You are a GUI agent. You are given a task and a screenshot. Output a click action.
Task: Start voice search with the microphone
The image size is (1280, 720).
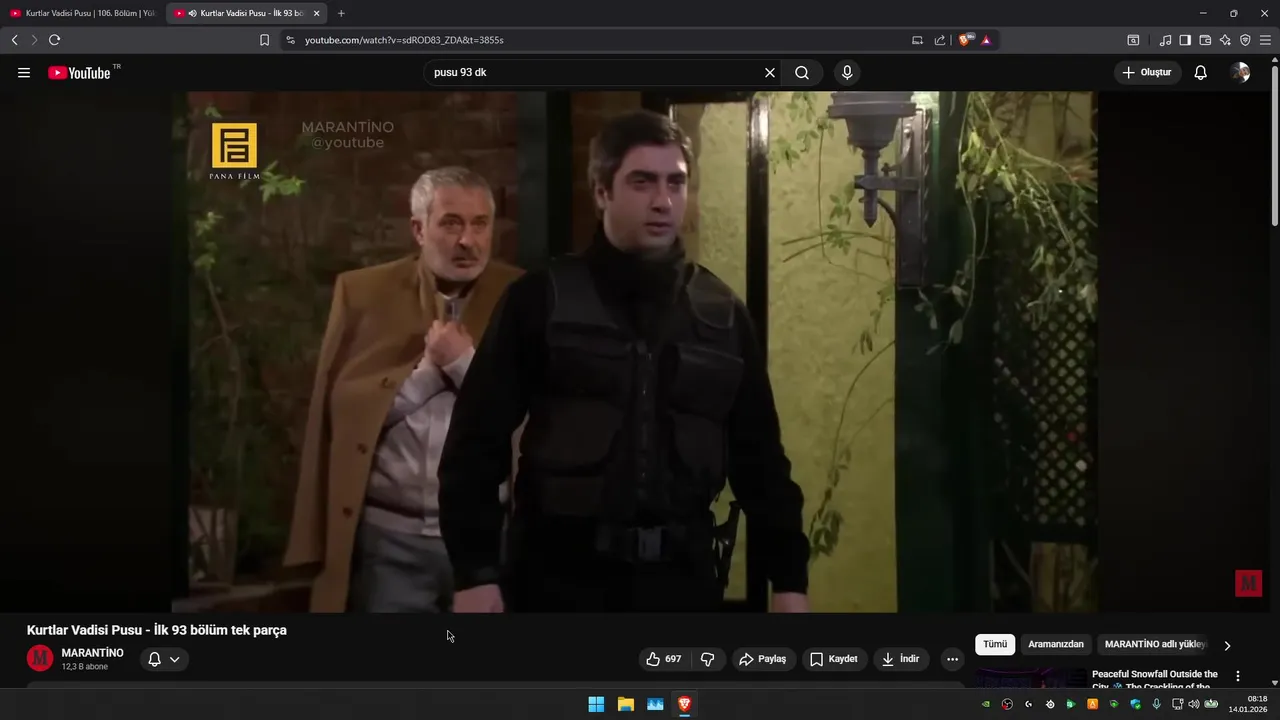847,73
